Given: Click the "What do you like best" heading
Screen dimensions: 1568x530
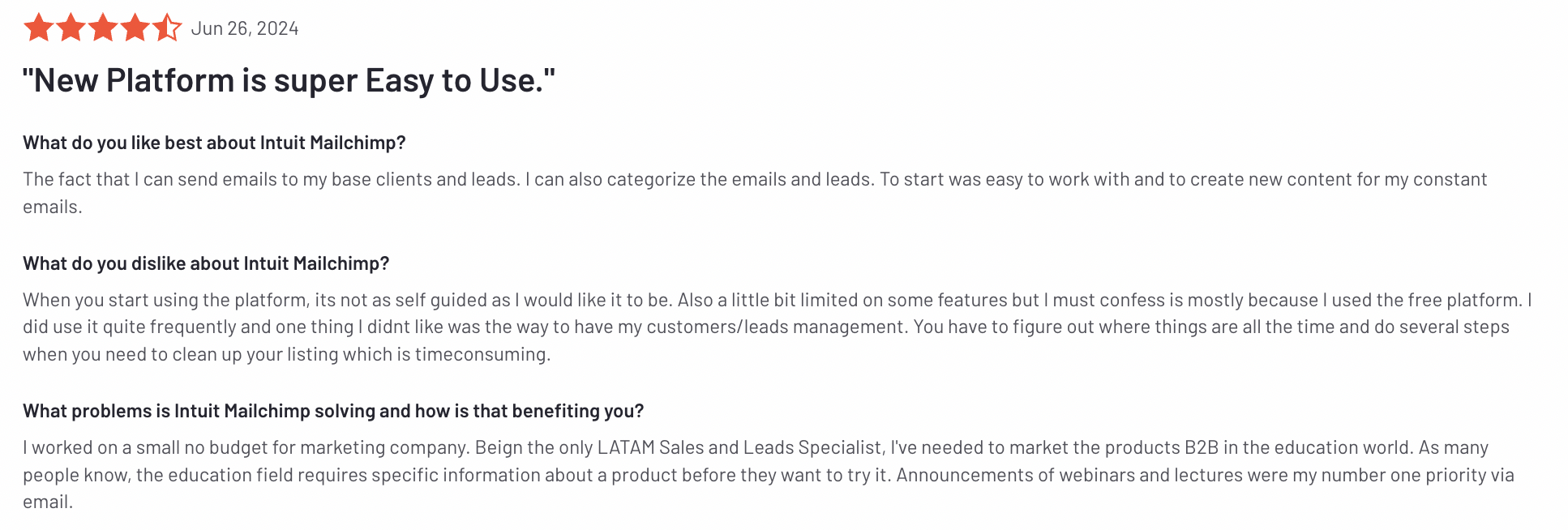Looking at the screenshot, I should 214,143.
